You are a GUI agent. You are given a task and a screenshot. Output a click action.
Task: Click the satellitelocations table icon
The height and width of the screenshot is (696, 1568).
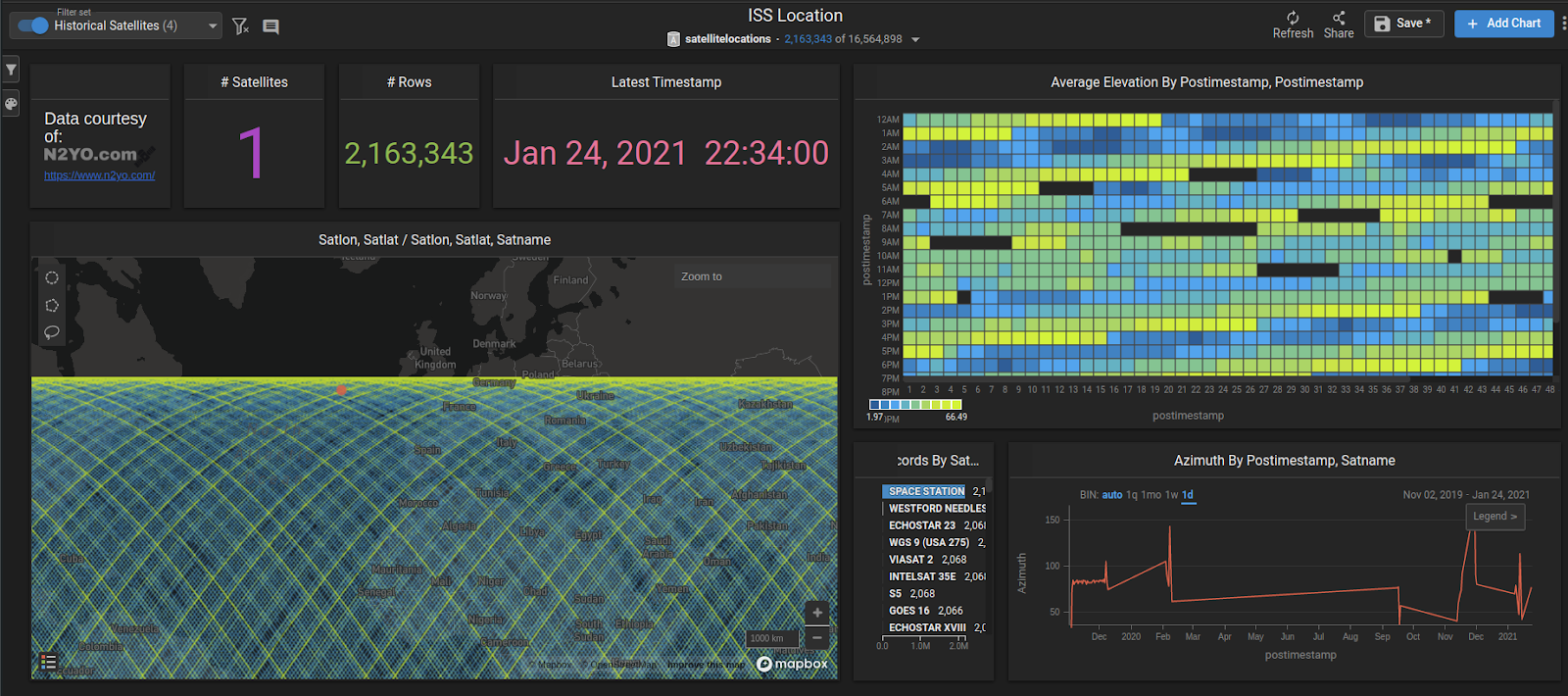673,39
